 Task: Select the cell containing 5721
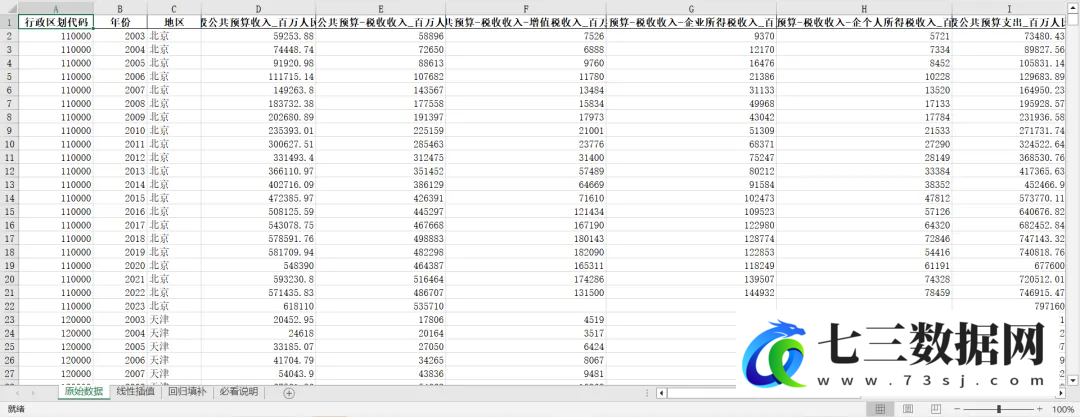864,35
